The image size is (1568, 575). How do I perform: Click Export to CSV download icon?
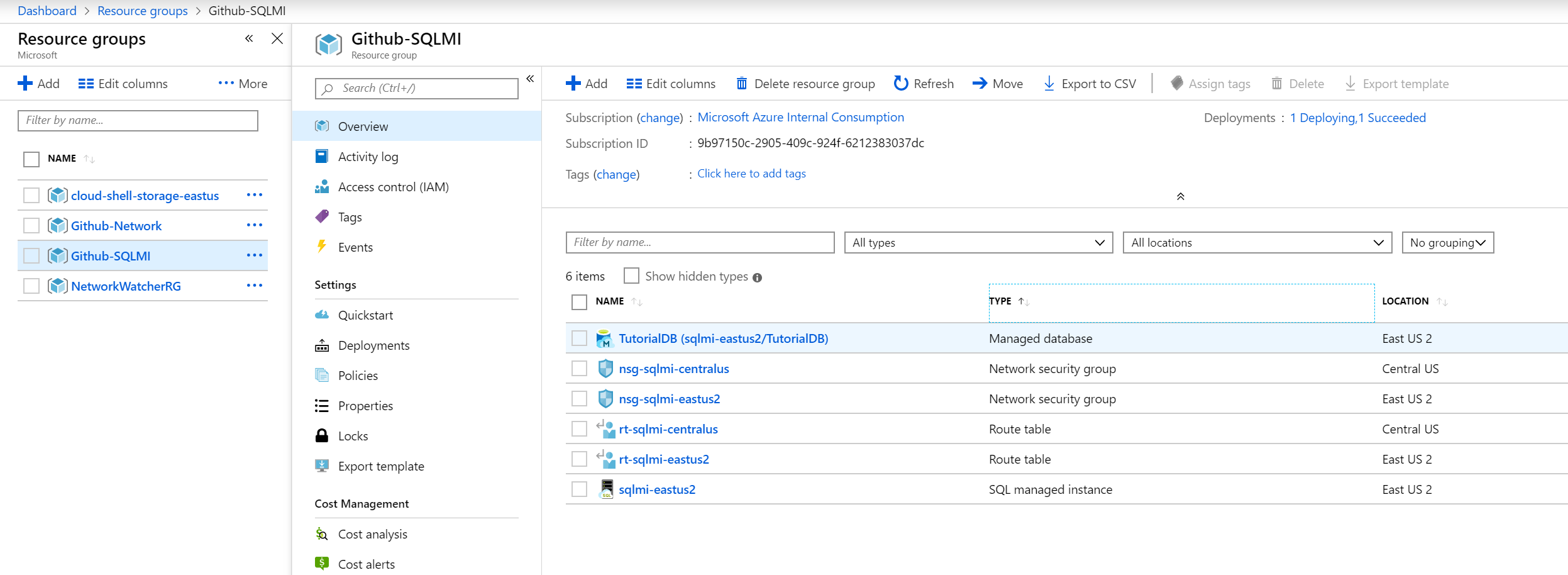(x=1049, y=84)
